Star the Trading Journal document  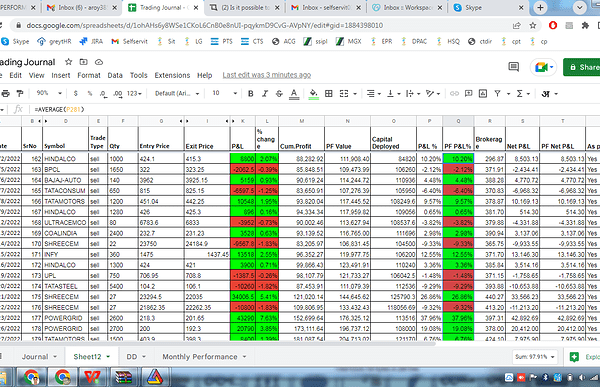(x=68, y=62)
